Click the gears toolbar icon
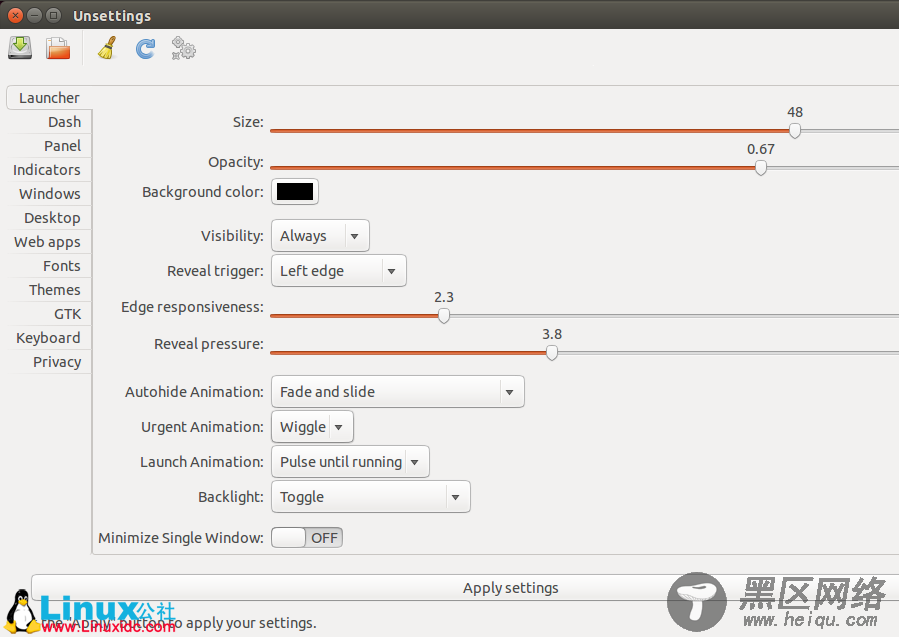Viewport: 899px width, 637px height. (x=183, y=49)
